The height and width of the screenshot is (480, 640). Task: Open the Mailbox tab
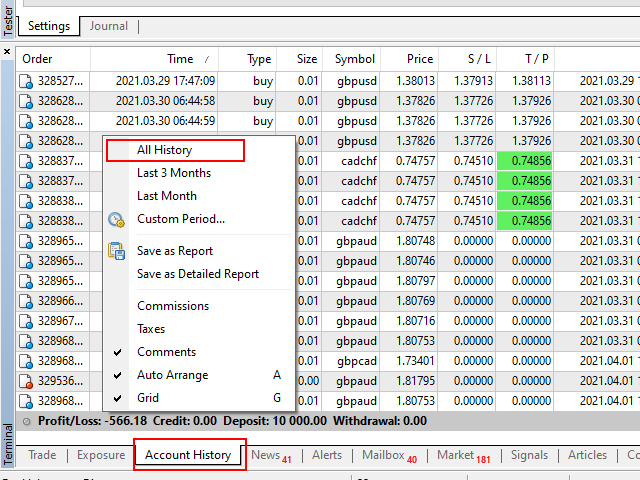[x=389, y=455]
